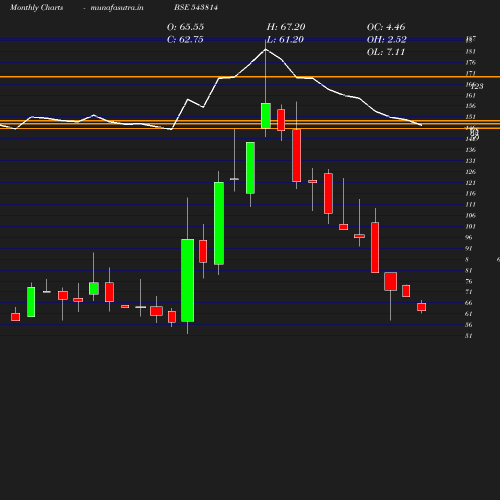Click the 156 price axis label
The image size is (500, 500).
click(x=471, y=106)
